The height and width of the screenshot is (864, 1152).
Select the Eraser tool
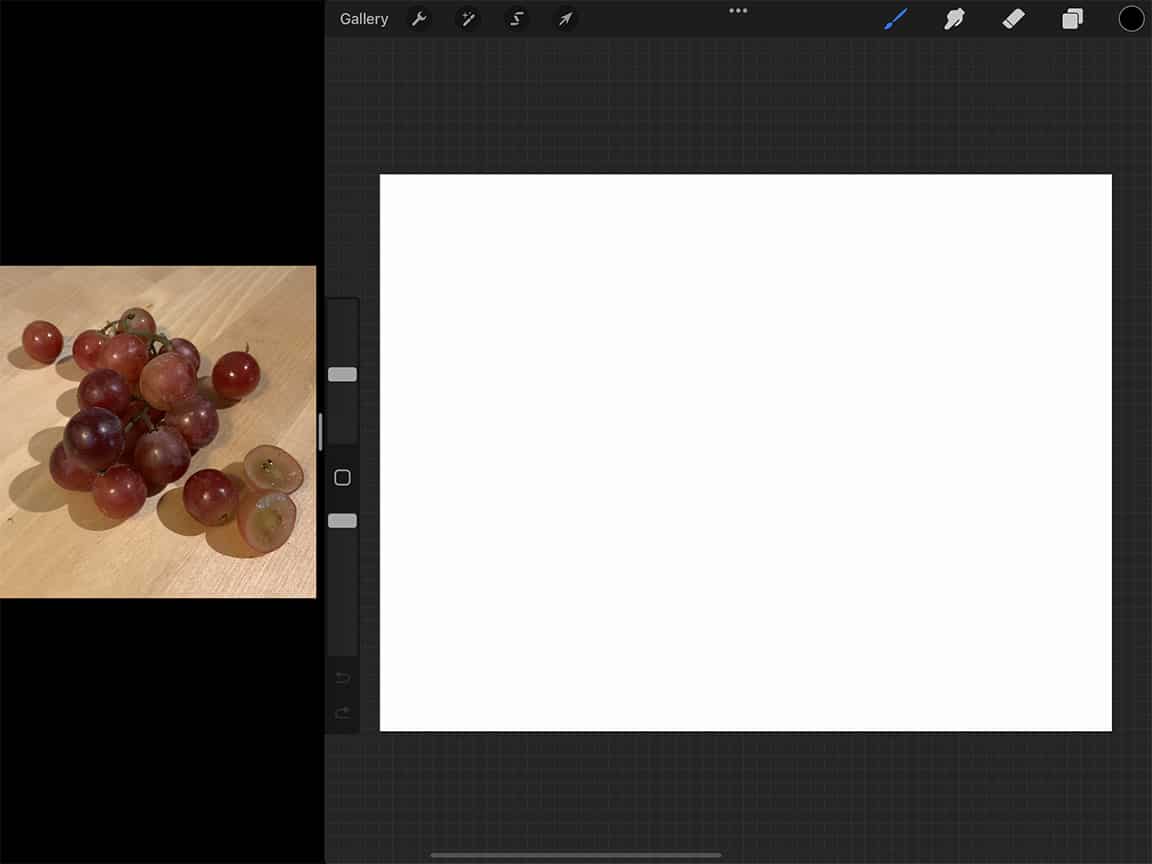tap(1013, 18)
